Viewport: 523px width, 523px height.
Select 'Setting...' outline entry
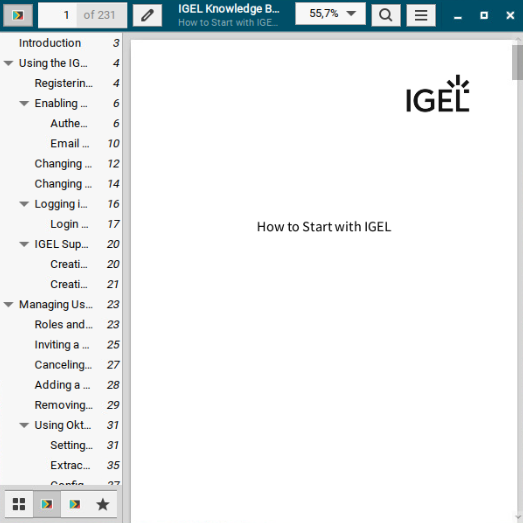coord(71,445)
